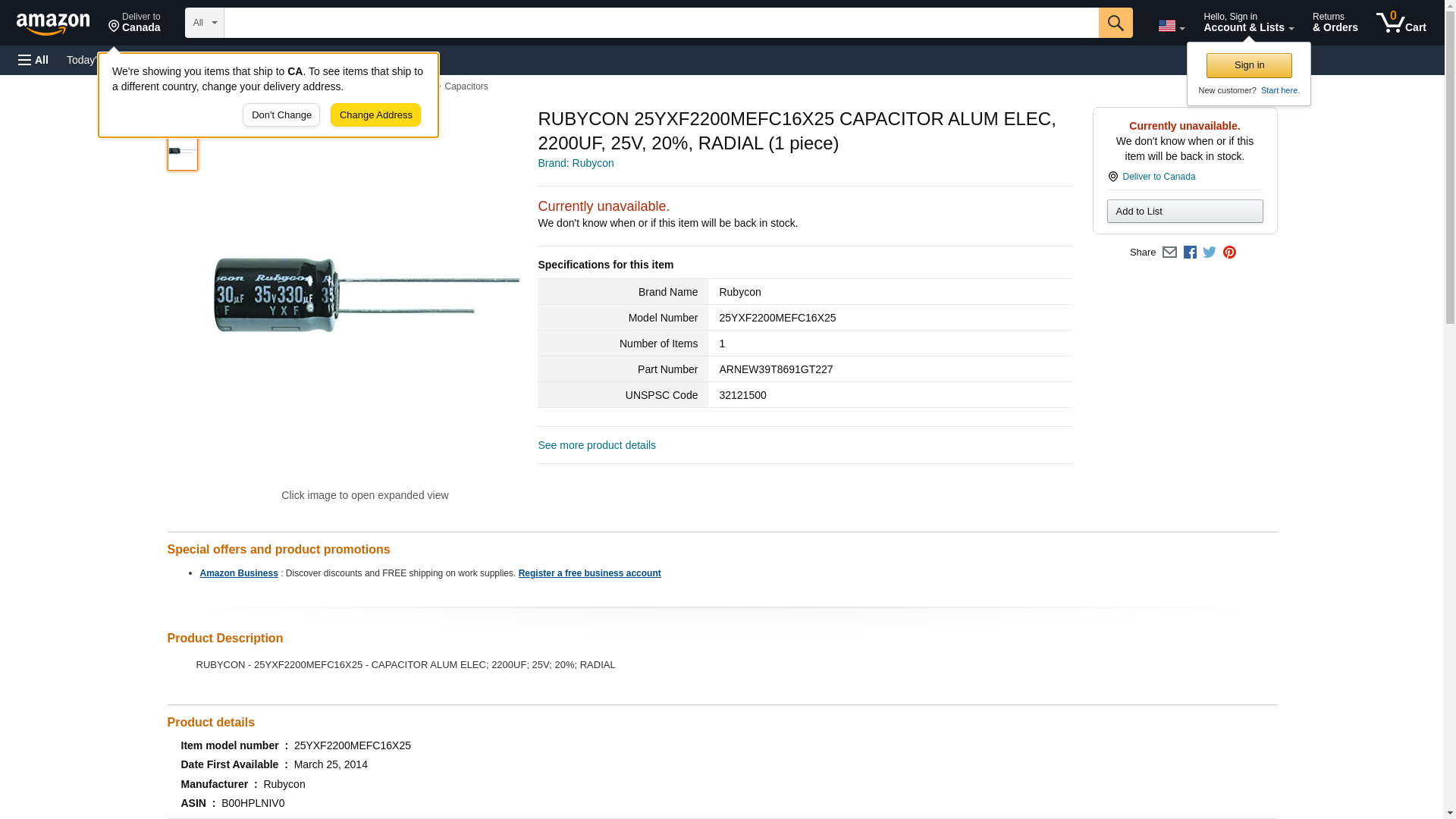The width and height of the screenshot is (1456, 819).
Task: Expand the Account & Lists menu
Action: (1248, 23)
